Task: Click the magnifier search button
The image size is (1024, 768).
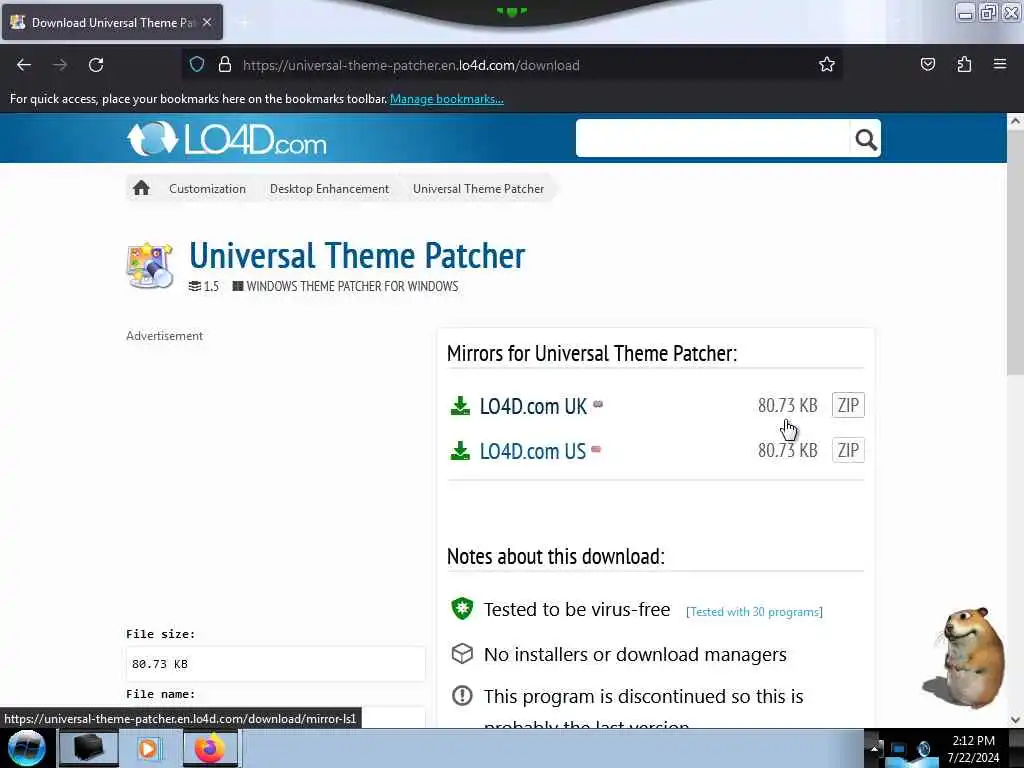Action: point(866,138)
